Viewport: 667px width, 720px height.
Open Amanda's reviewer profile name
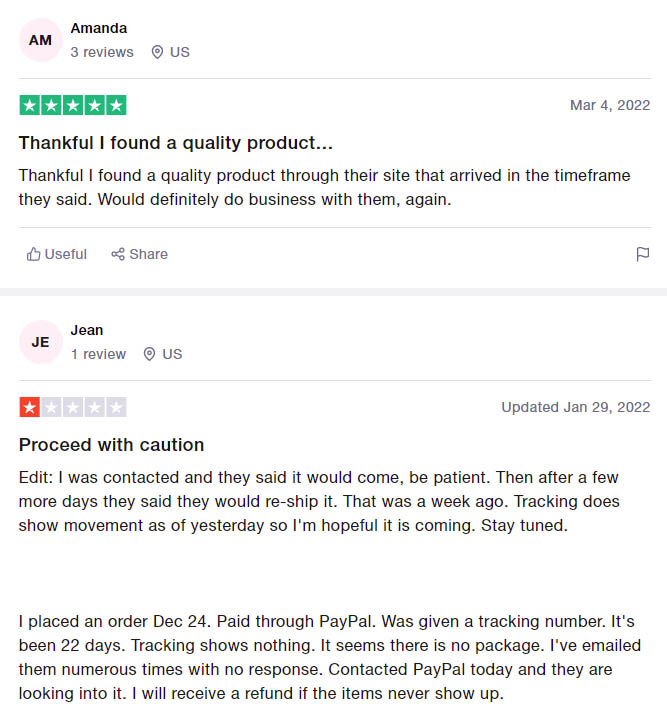coord(98,28)
